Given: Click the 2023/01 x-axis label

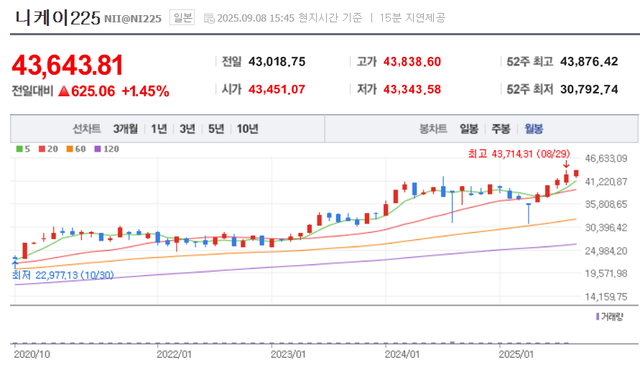Looking at the screenshot, I should (x=288, y=354).
